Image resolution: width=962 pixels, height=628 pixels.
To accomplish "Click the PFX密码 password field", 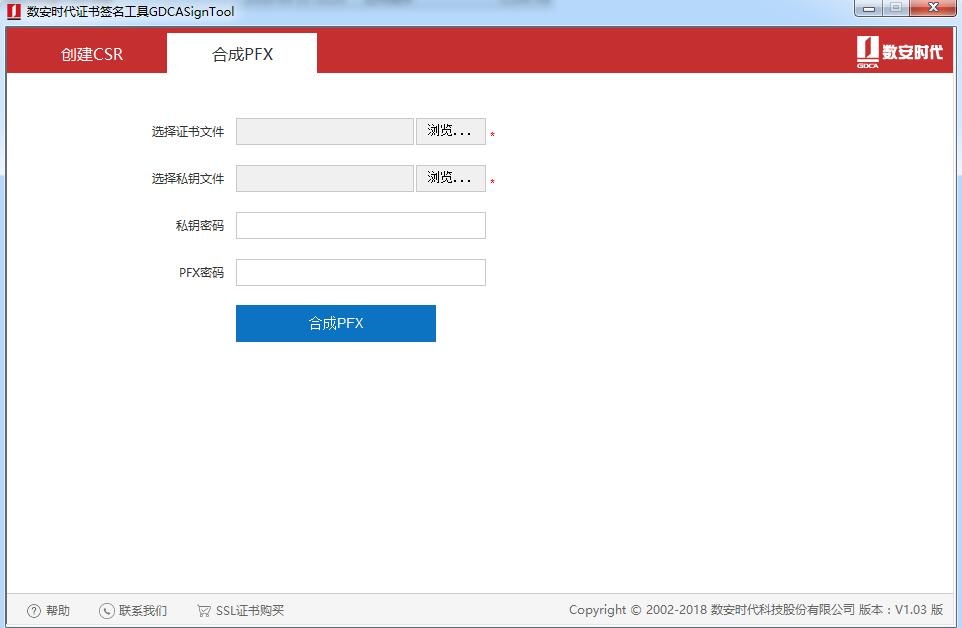I will [360, 272].
